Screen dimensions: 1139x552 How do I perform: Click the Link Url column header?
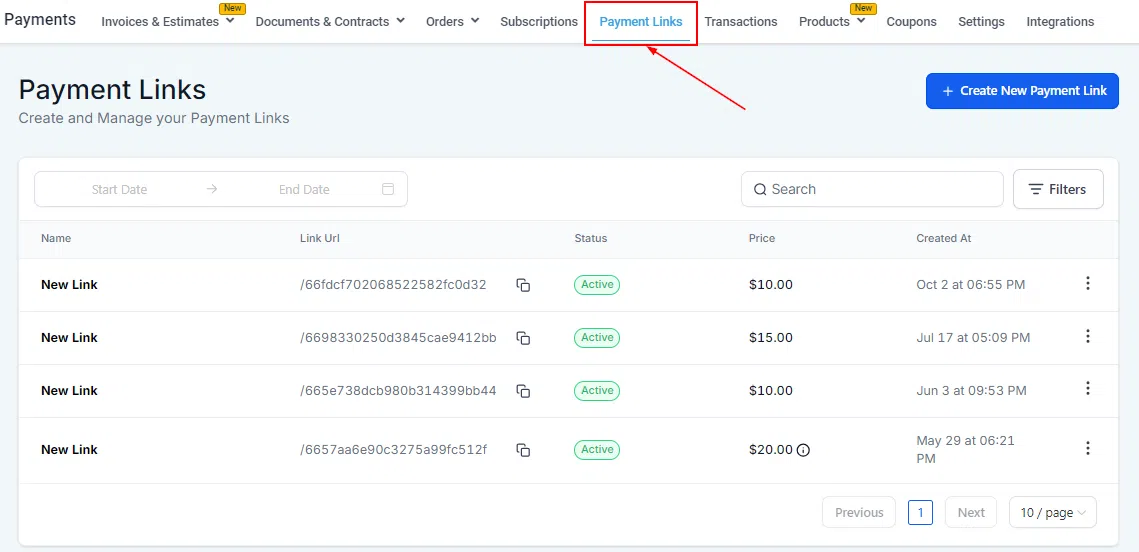(x=320, y=238)
